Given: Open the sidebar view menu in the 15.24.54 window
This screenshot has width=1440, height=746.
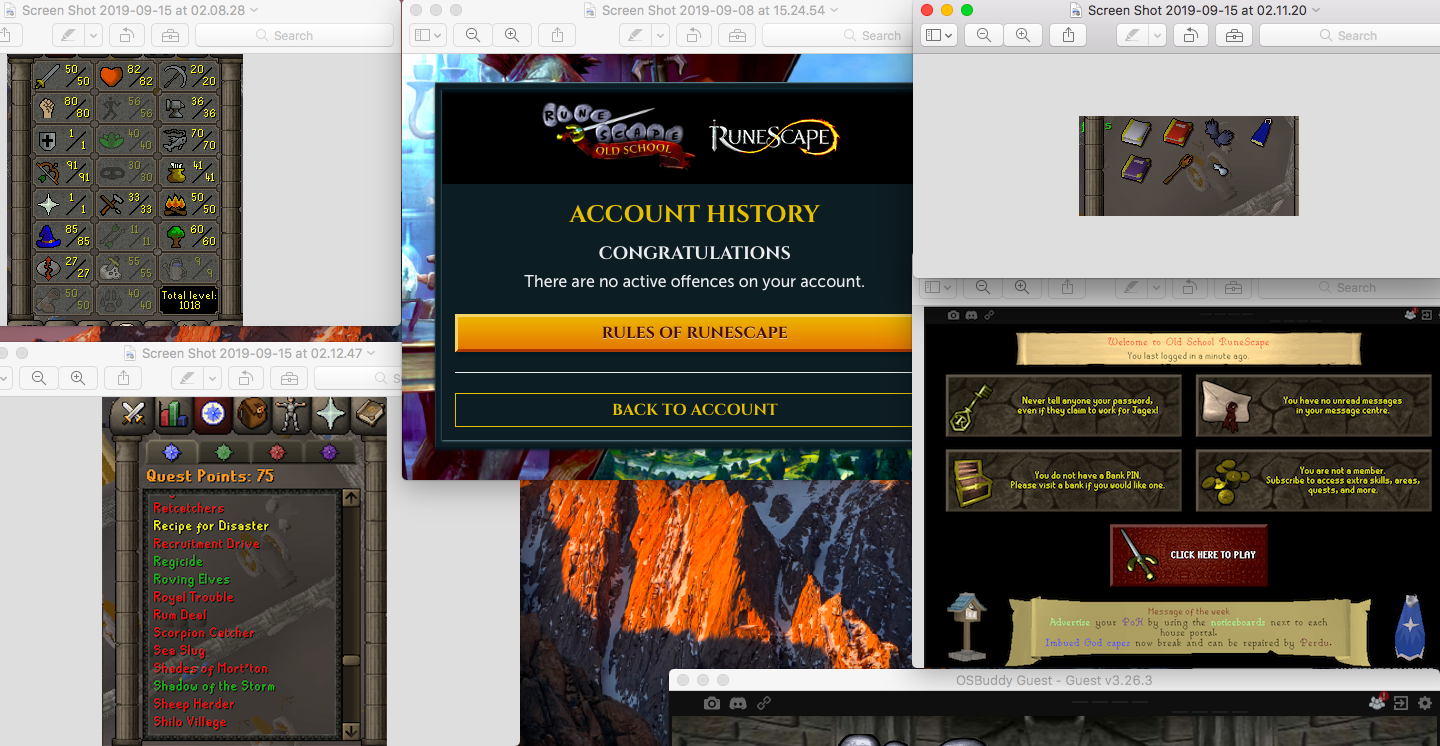Looking at the screenshot, I should tap(427, 35).
